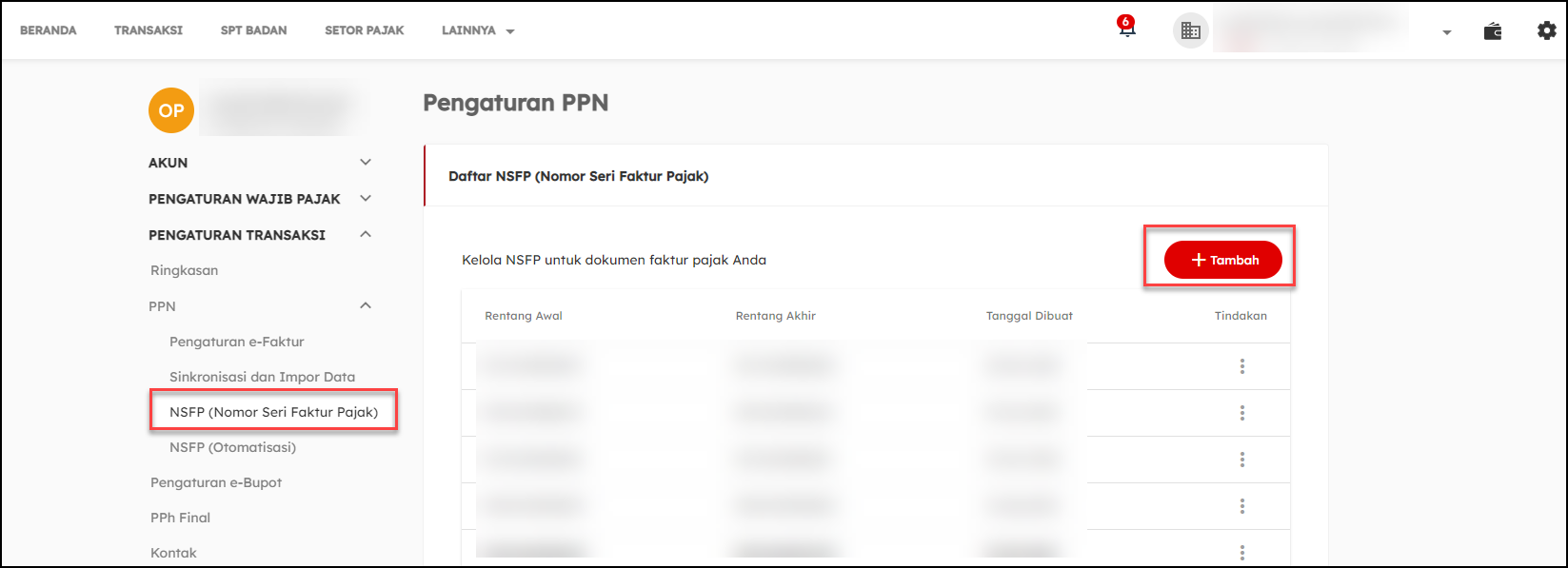Viewport: 1568px width, 568px height.
Task: Open actions menu for fourth NSFP row
Action: 1241,506
